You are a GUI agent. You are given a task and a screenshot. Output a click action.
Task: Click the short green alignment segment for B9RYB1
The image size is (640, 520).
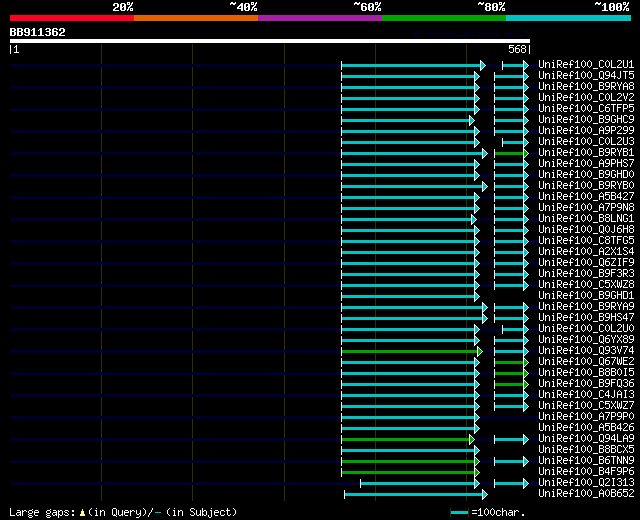[509, 153]
